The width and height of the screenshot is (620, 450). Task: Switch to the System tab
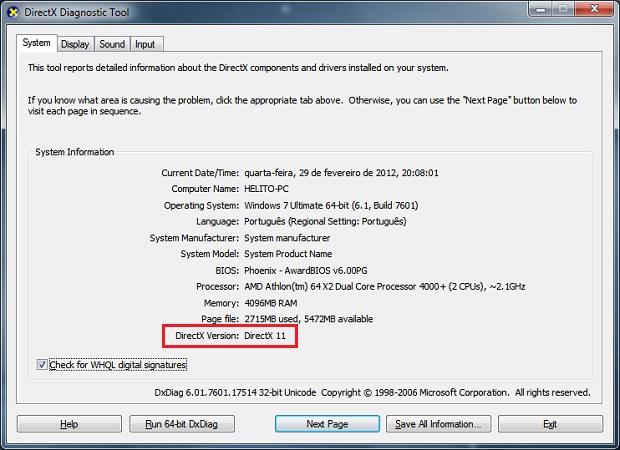click(x=36, y=43)
